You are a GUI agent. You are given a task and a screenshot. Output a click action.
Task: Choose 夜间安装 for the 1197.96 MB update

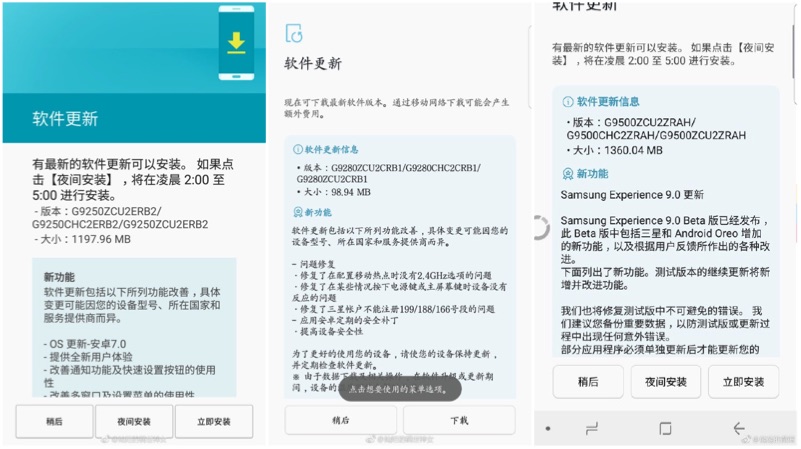133,421
